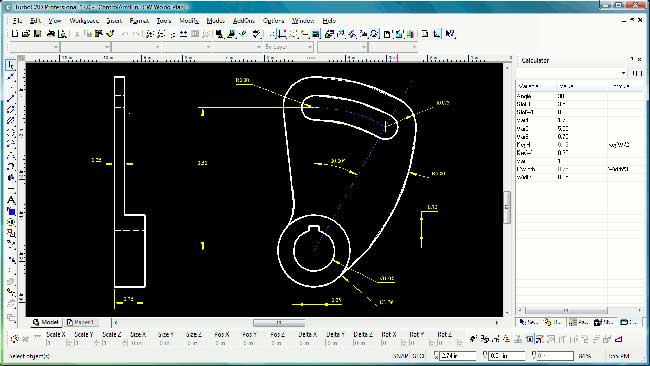This screenshot has height=366, width=650.
Task: Open the Help menu
Action: coord(329,20)
